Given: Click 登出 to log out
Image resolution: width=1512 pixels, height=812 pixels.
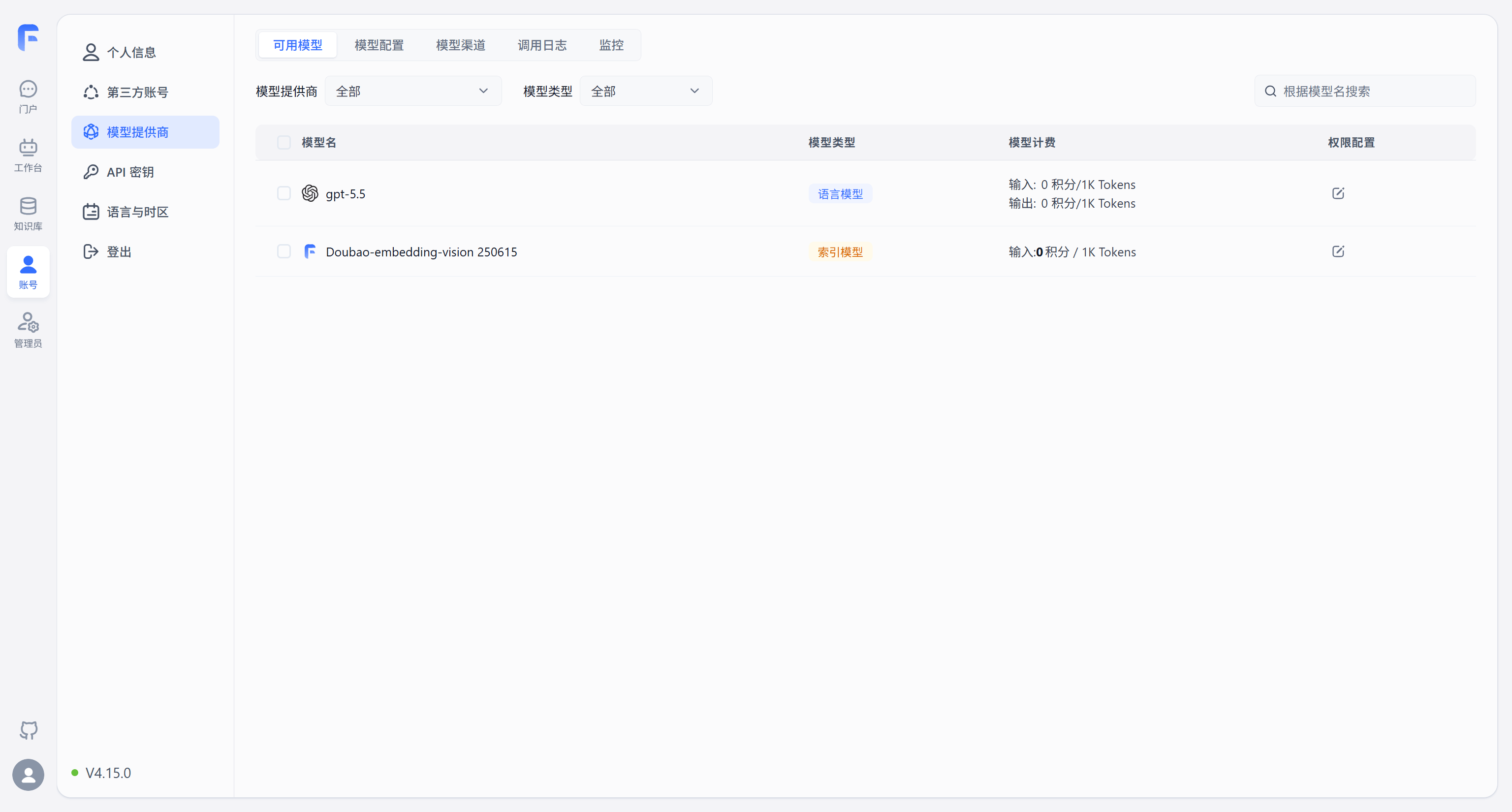Looking at the screenshot, I should 145,251.
